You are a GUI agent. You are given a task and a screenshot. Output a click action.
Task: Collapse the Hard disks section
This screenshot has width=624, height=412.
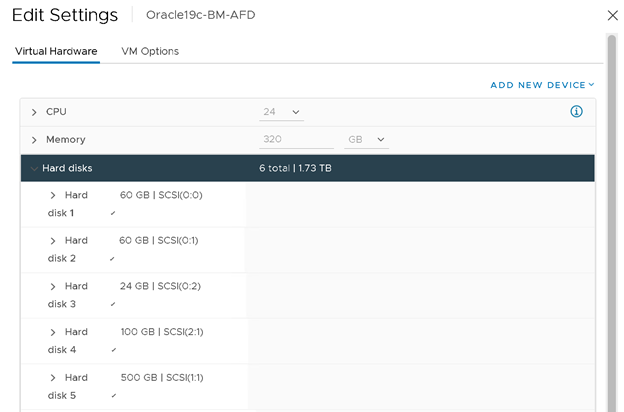[34, 168]
